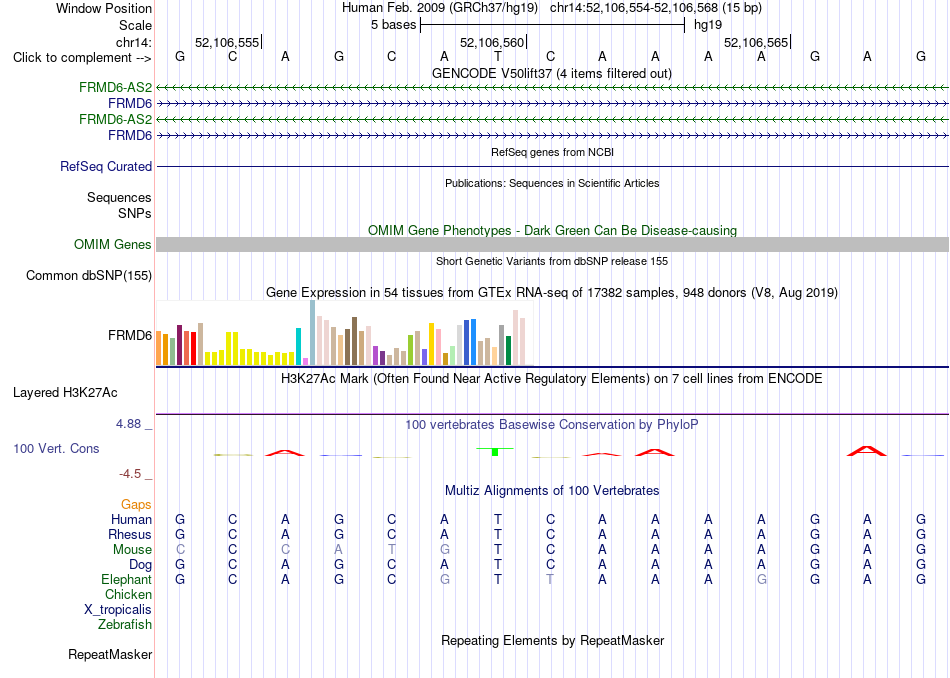
Task: Click the Scale label
Action: (135, 25)
